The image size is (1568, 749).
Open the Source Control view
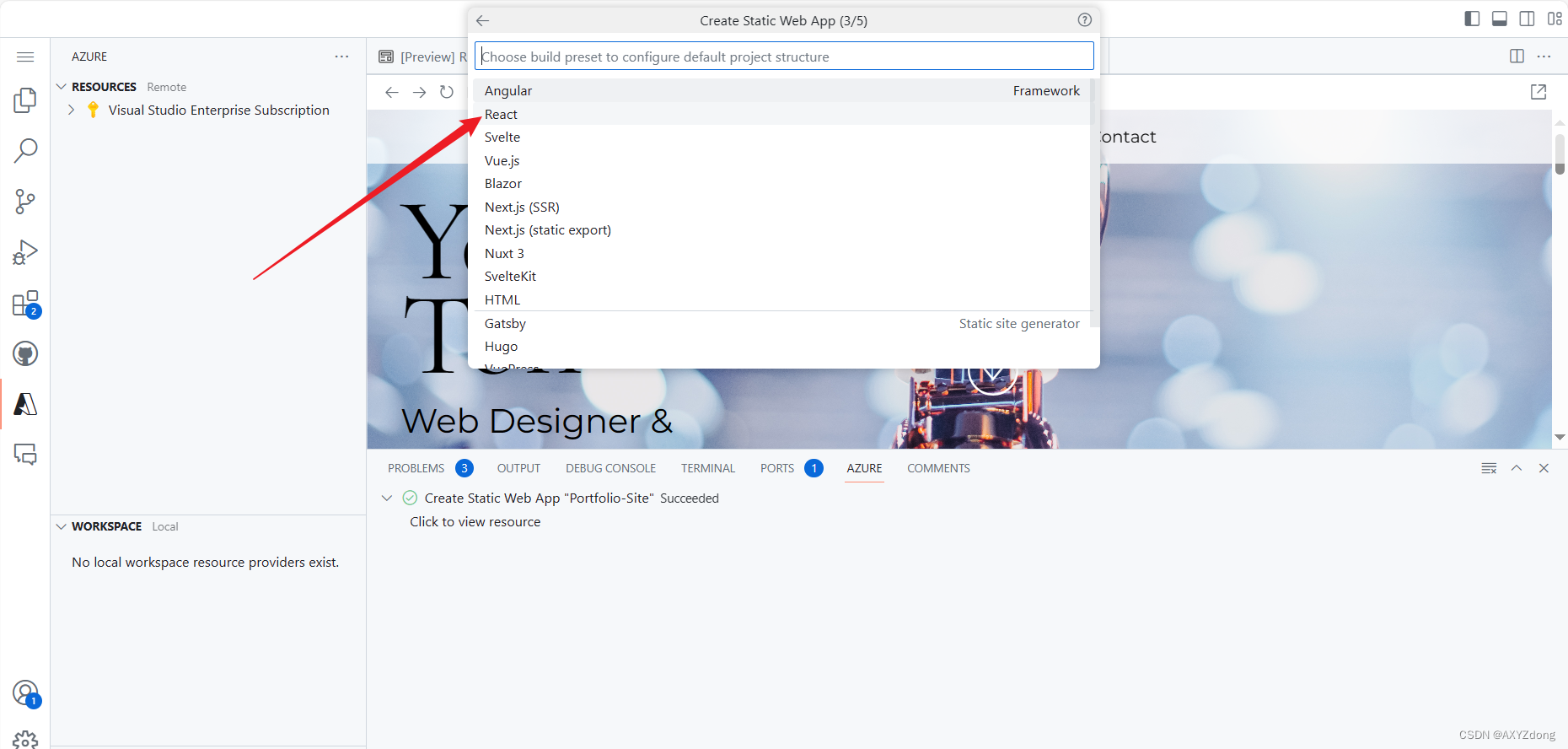pos(25,202)
